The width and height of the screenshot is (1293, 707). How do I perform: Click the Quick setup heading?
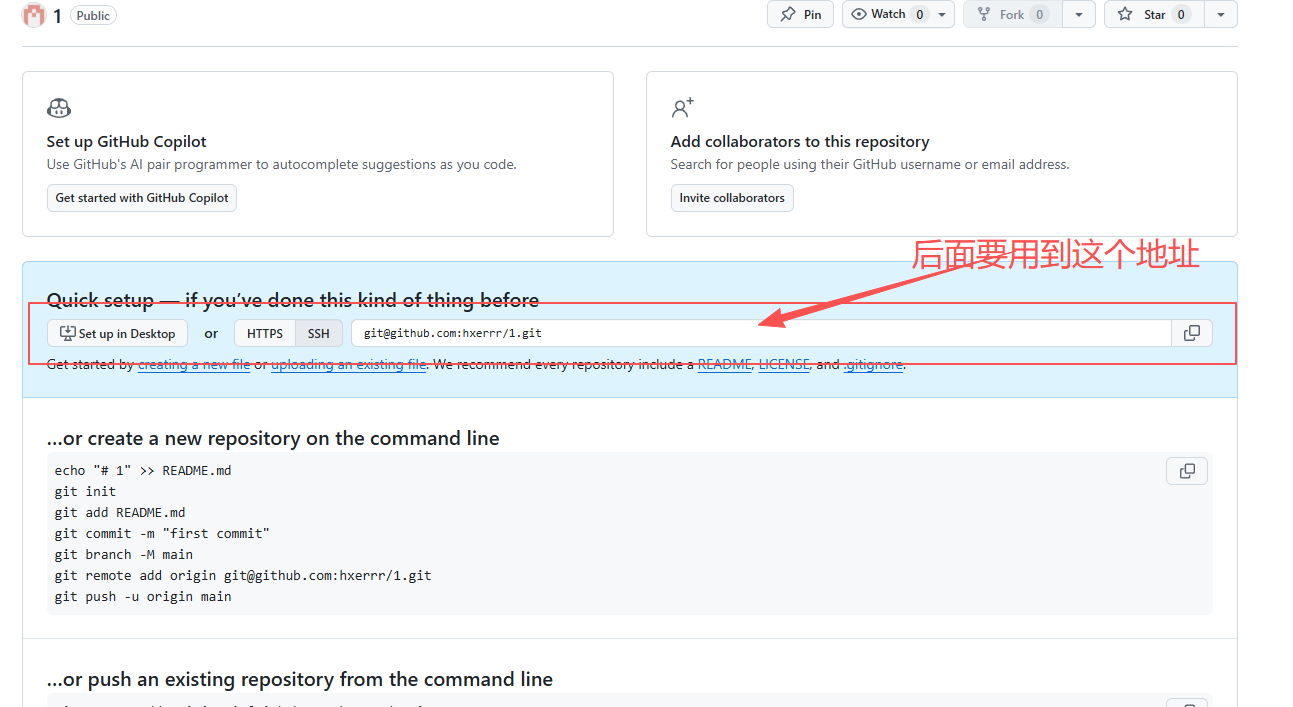coord(293,300)
